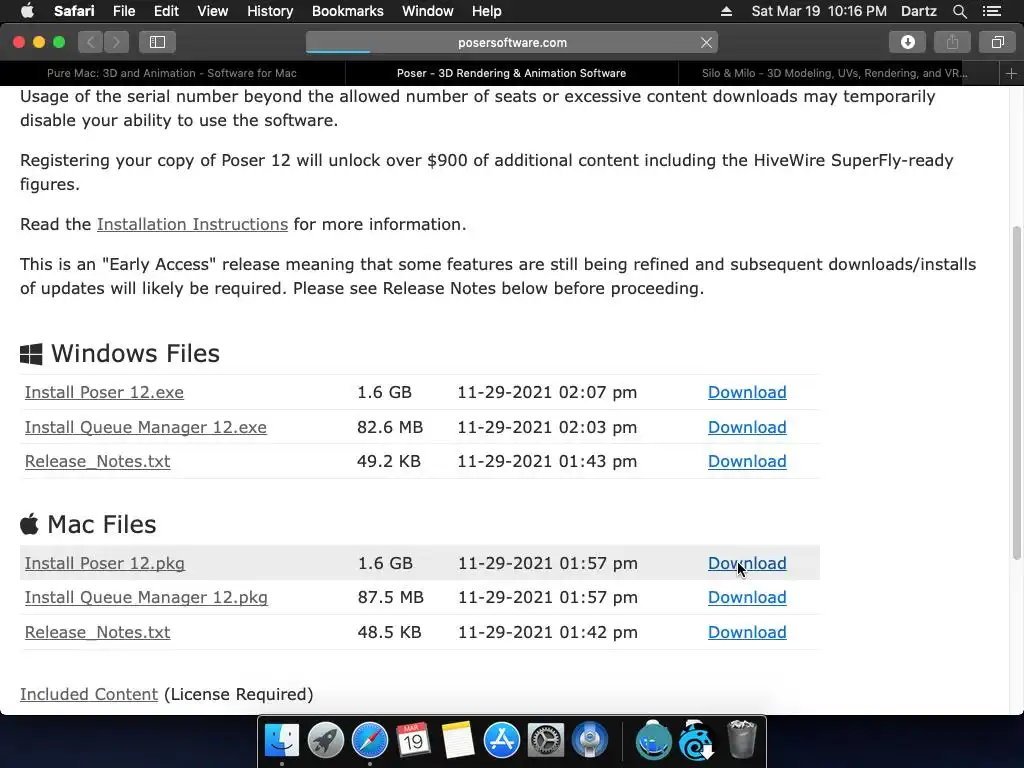
Task: Click the page vertical scrollbar
Action: pyautogui.click(x=1016, y=392)
